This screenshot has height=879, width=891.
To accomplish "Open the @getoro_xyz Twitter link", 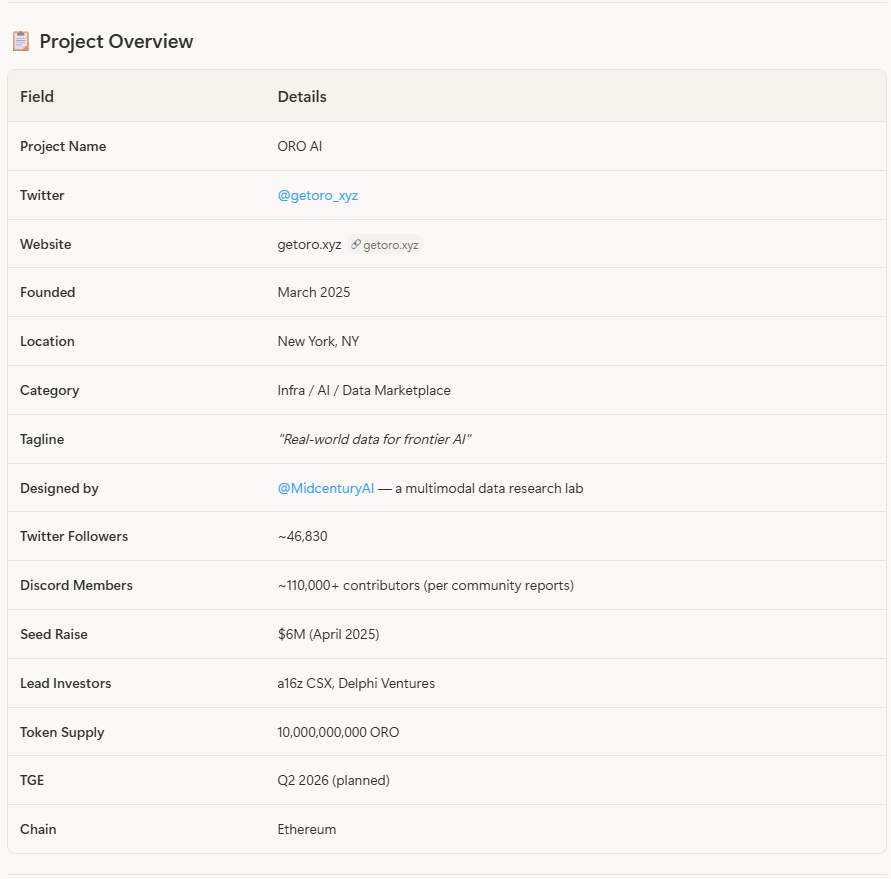I will [318, 195].
